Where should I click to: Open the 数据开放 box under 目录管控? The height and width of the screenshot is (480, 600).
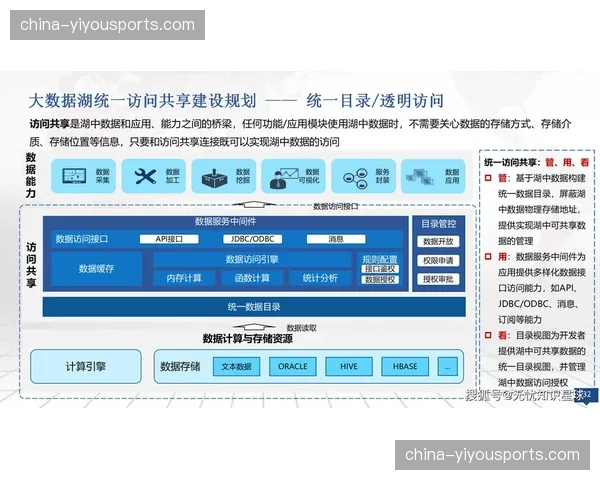(438, 242)
